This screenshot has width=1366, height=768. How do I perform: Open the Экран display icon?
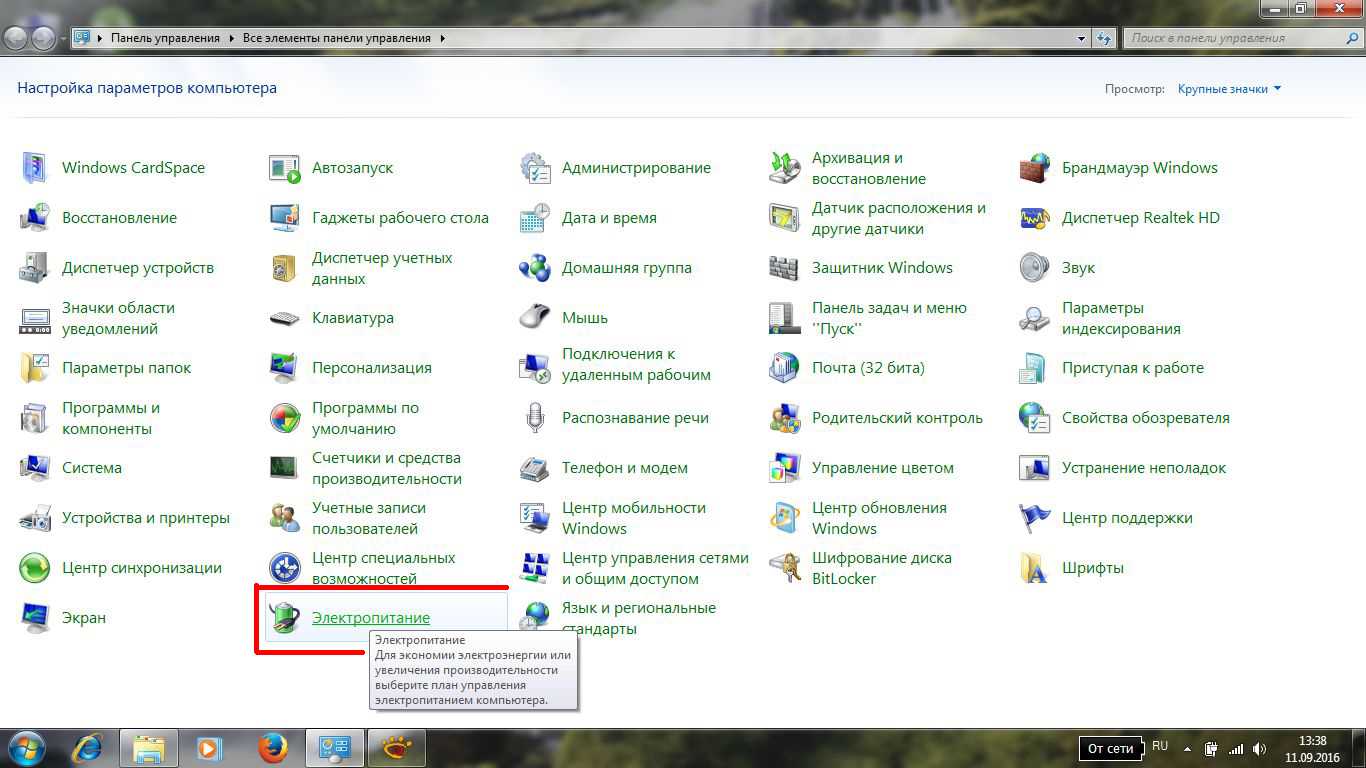point(35,618)
